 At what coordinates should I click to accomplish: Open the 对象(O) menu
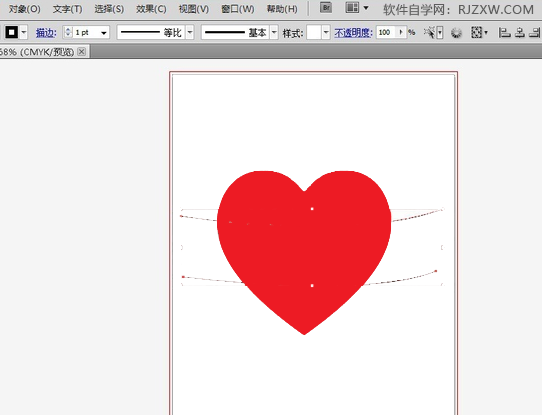(x=25, y=9)
